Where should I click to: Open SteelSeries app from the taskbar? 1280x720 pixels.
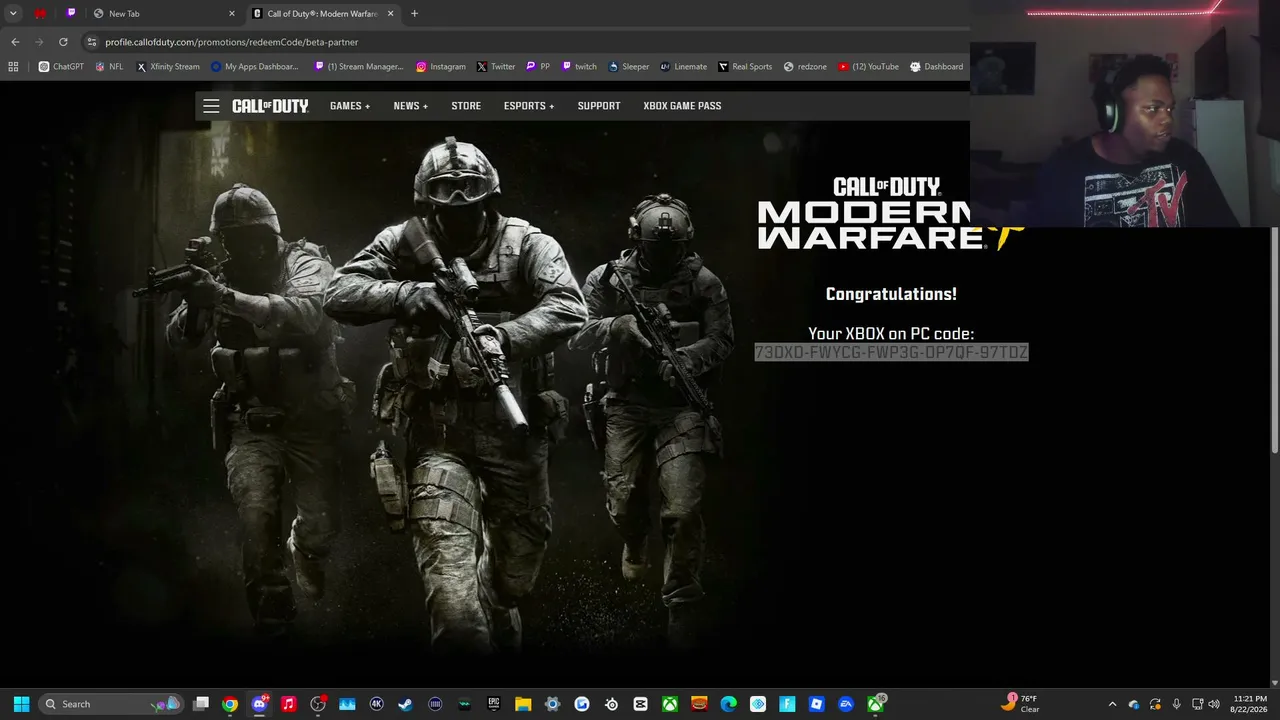coord(611,704)
